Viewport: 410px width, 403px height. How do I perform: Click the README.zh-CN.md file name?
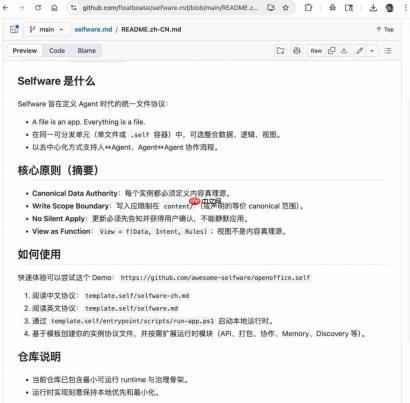(x=151, y=29)
